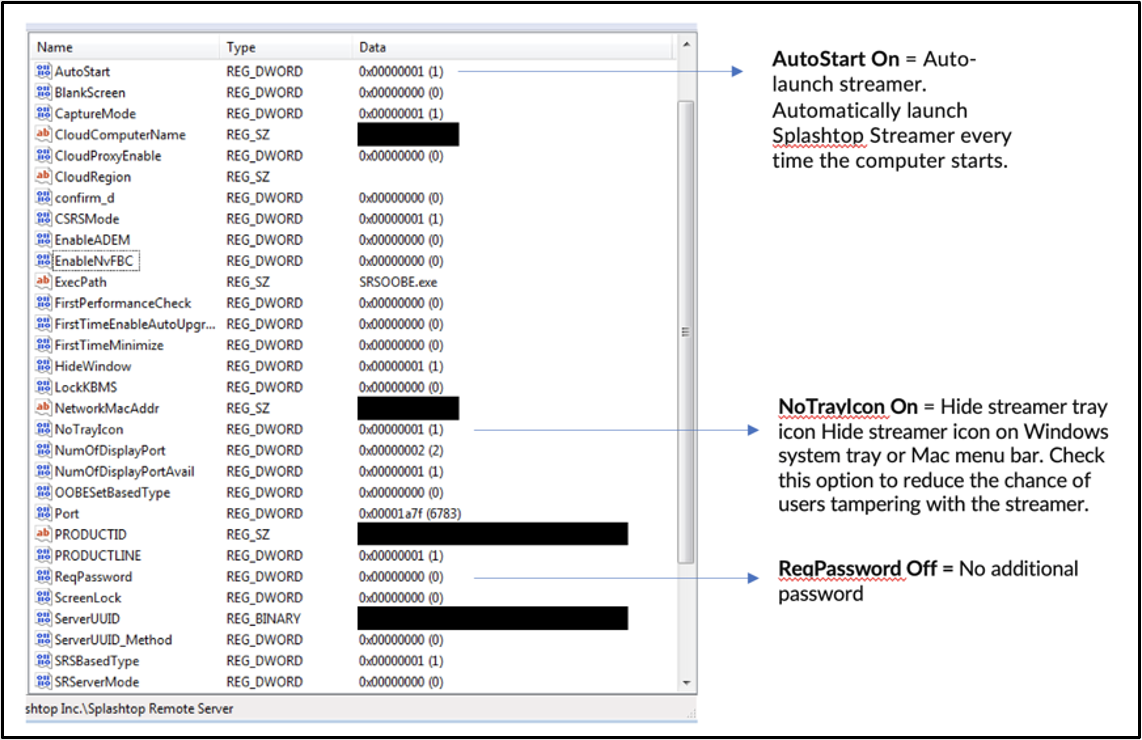Click the EnableNvFBC value icon

(44, 261)
